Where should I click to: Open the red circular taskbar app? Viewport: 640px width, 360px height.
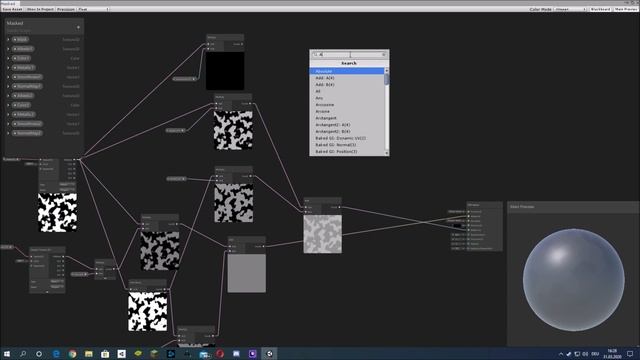click(x=220, y=353)
